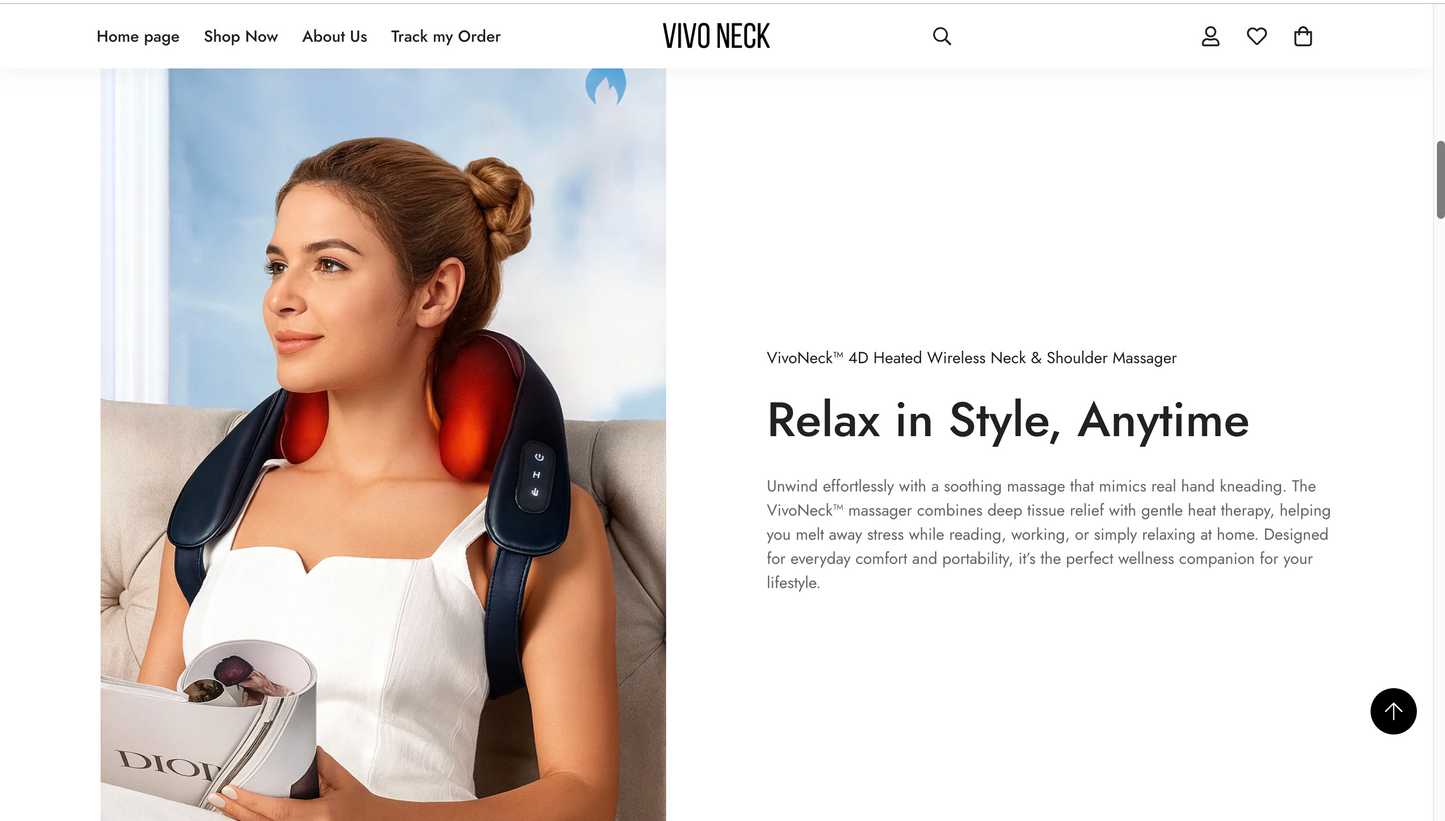Open the About Us page

(x=334, y=36)
